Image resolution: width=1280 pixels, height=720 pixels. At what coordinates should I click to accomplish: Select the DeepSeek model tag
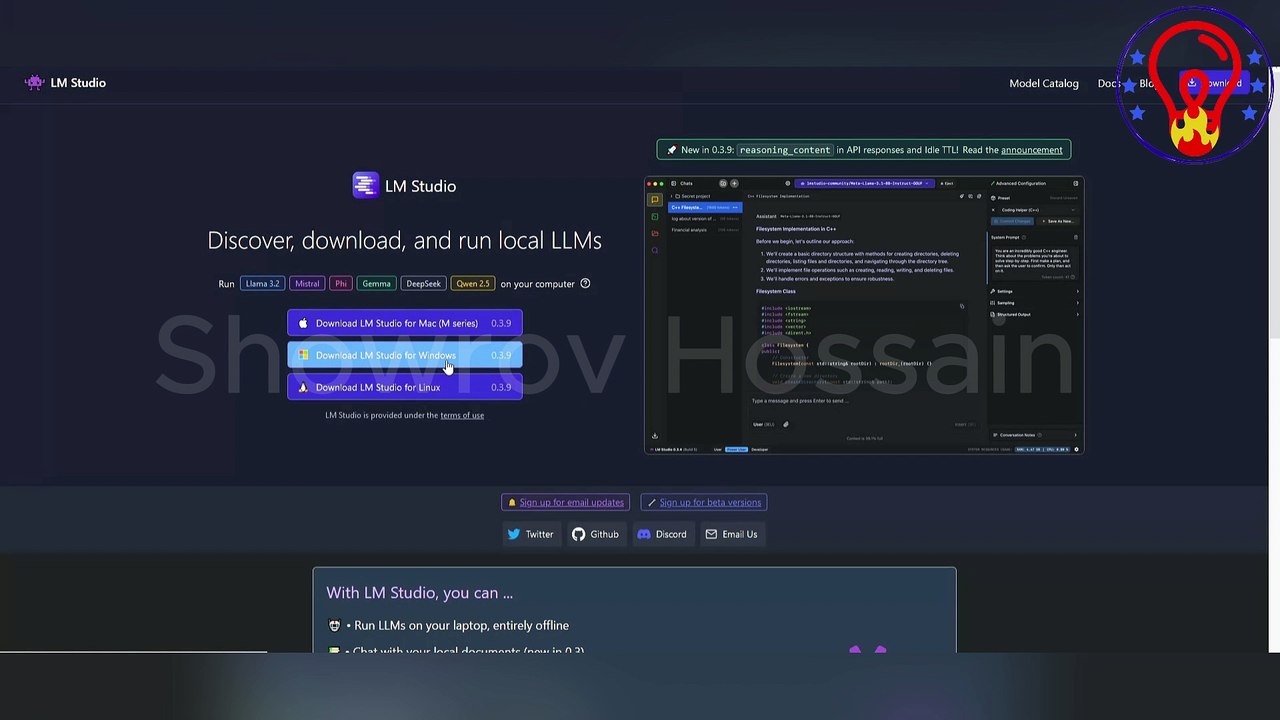423,284
